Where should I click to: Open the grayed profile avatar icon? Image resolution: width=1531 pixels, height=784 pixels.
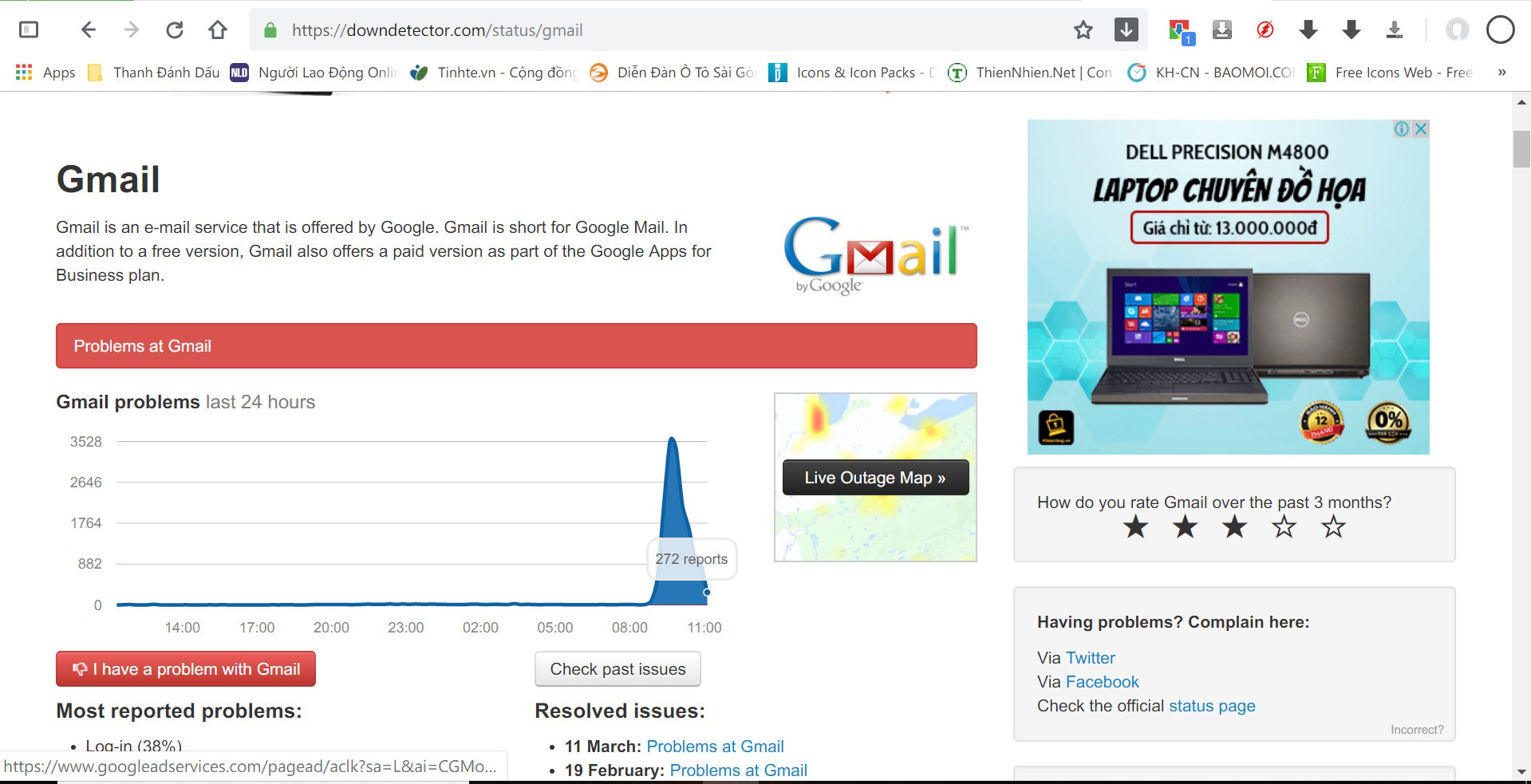[x=1458, y=30]
